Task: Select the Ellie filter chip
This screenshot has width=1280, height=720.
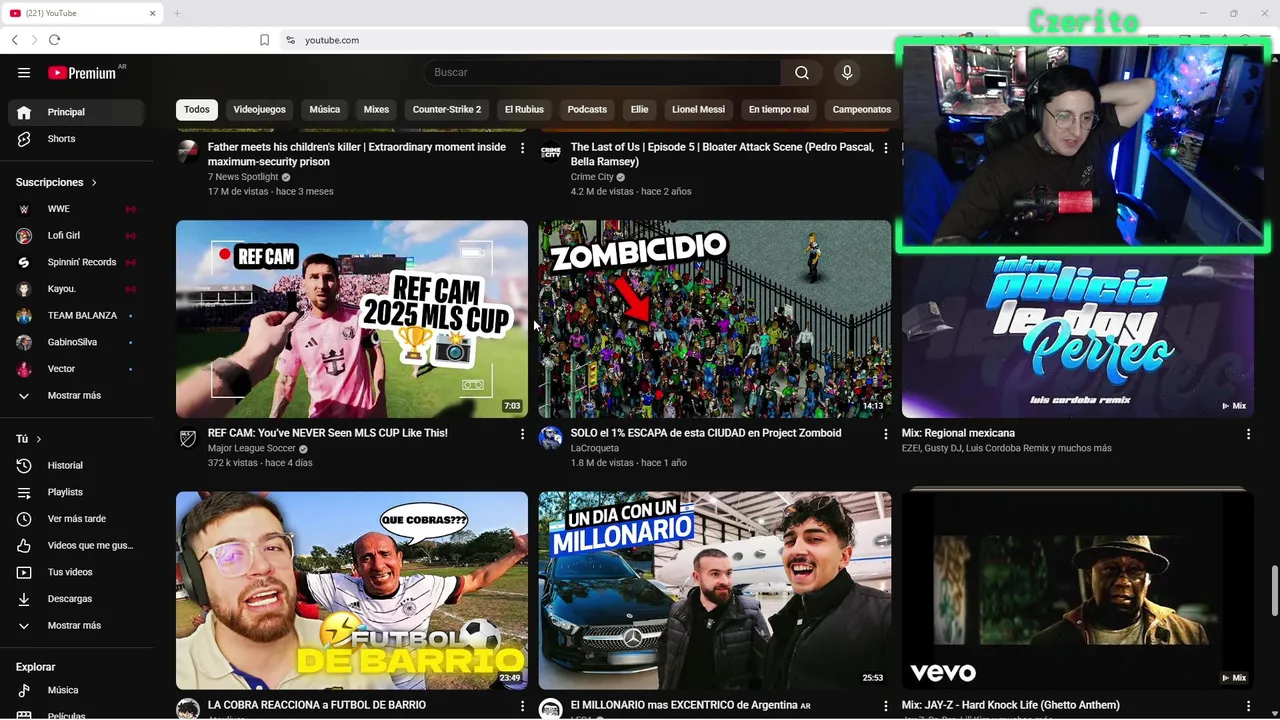Action: [x=640, y=110]
